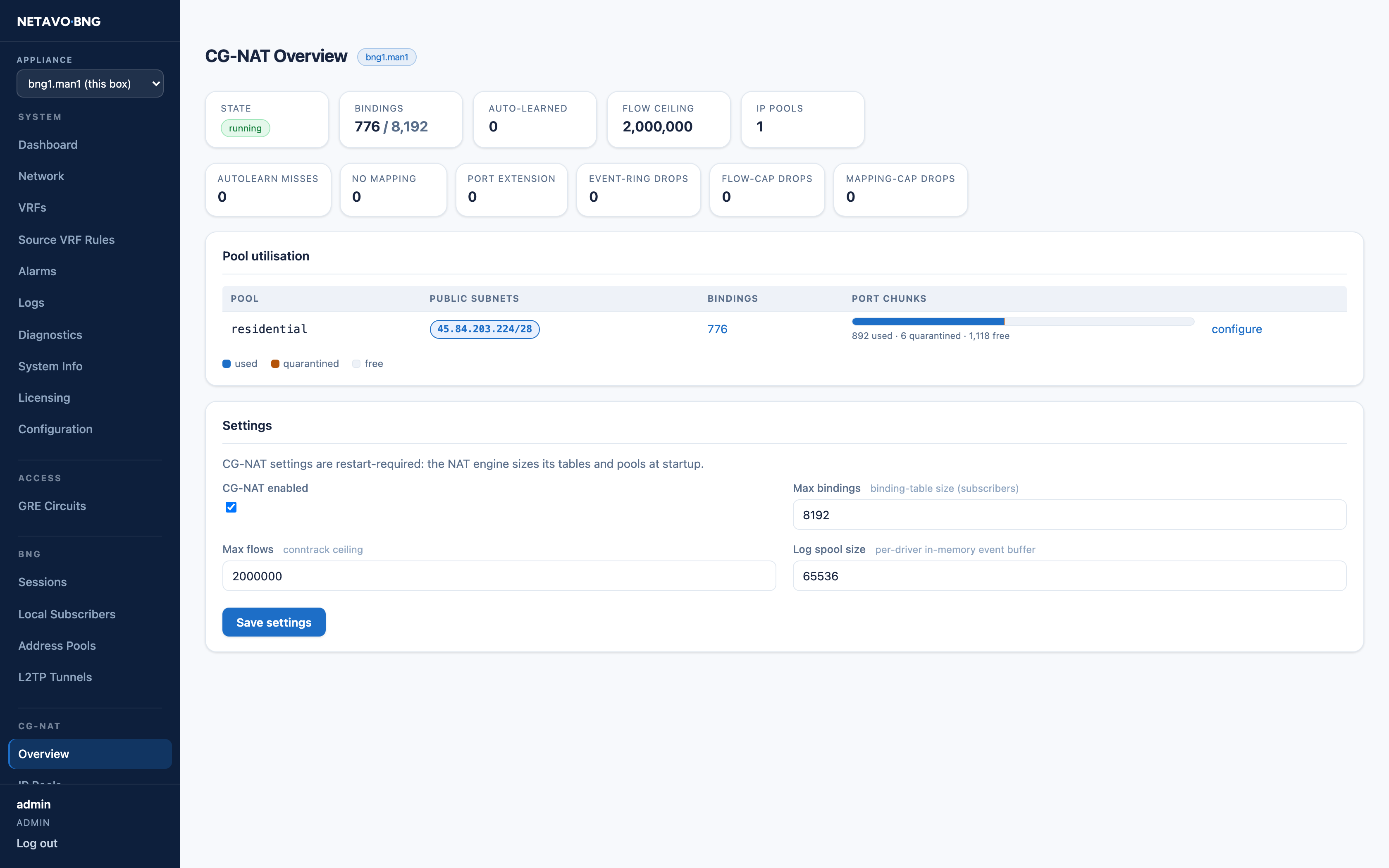
Task: Click the running state badge
Action: point(245,128)
